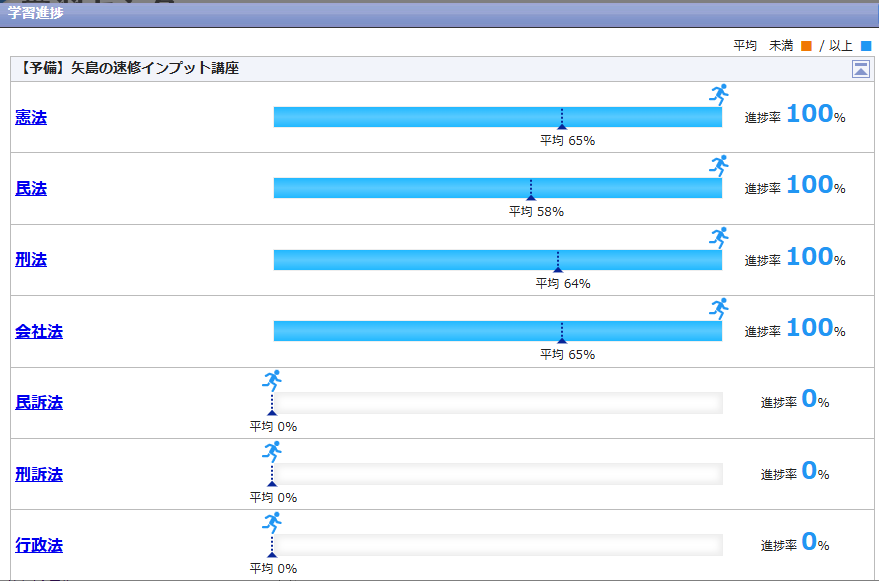Viewport: 879px width, 581px height.
Task: Open the 会社法 subject link
Action: pos(39,331)
